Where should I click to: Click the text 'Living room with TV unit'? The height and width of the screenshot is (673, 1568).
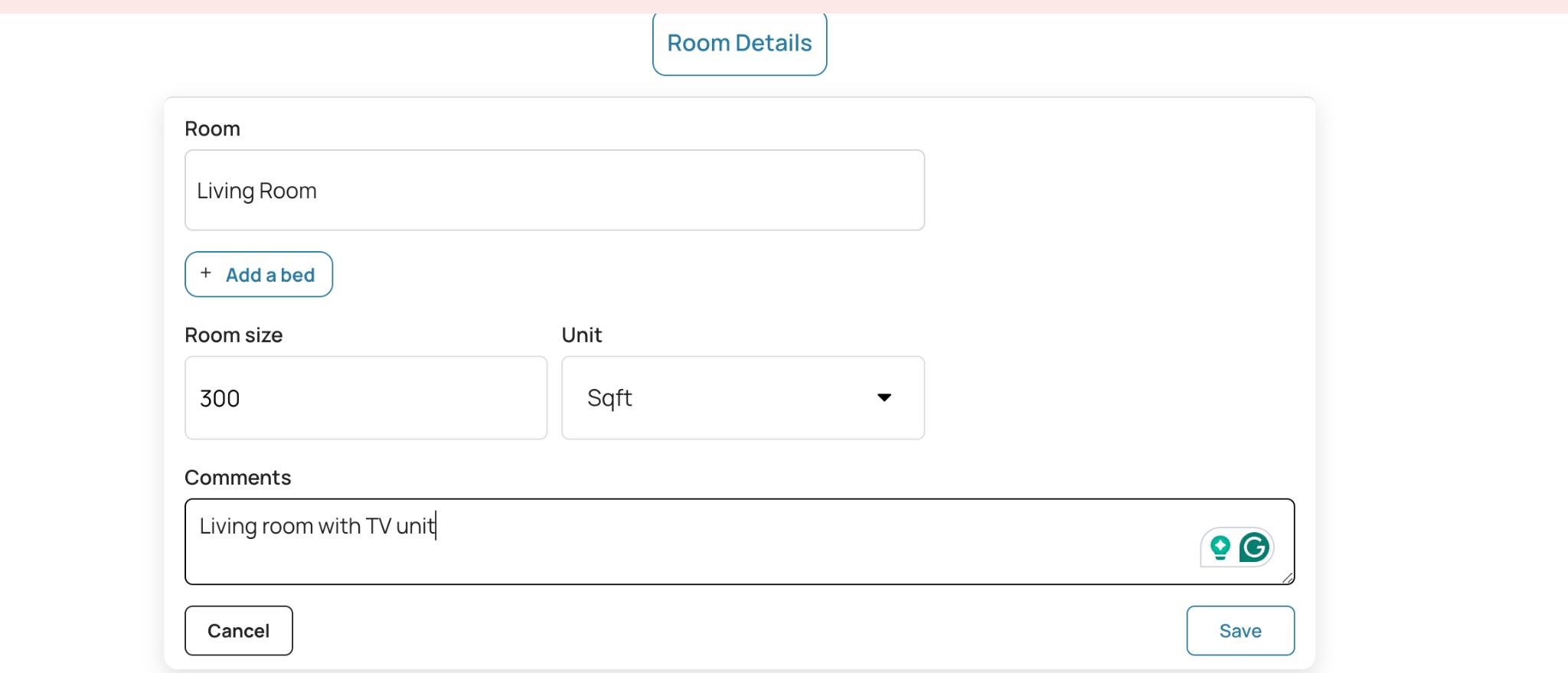pyautogui.click(x=317, y=526)
